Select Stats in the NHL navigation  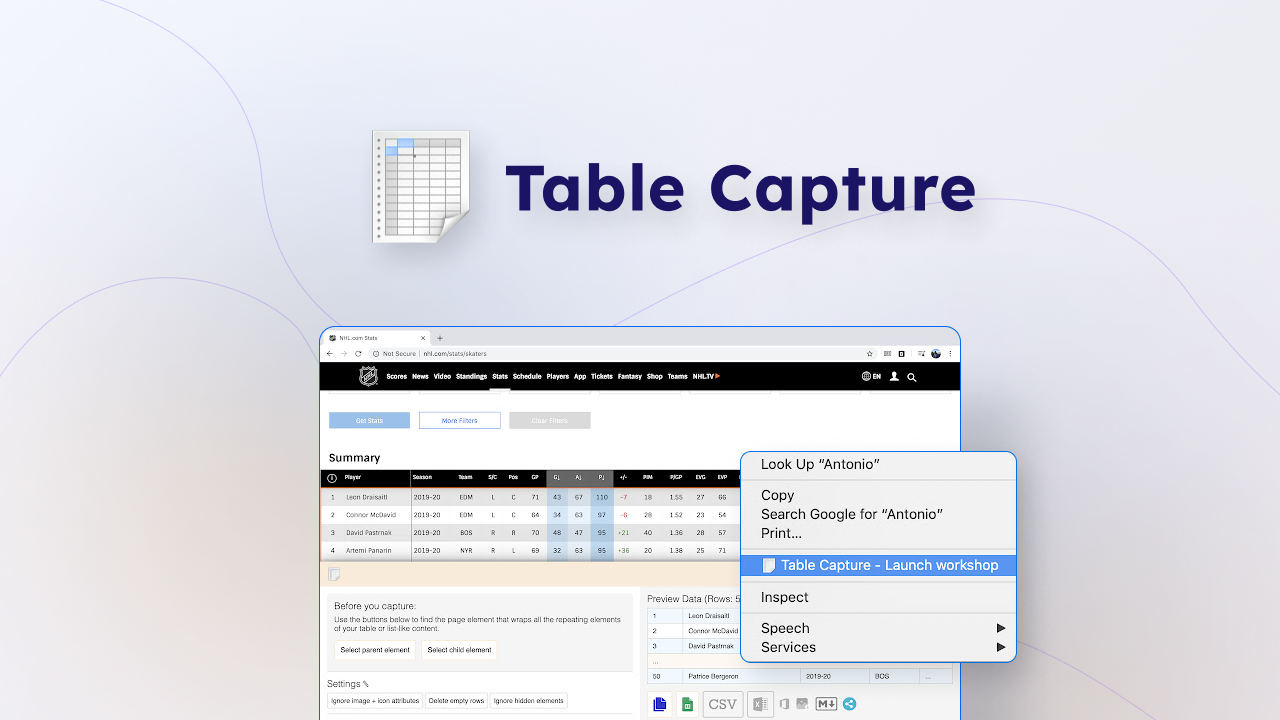click(499, 377)
